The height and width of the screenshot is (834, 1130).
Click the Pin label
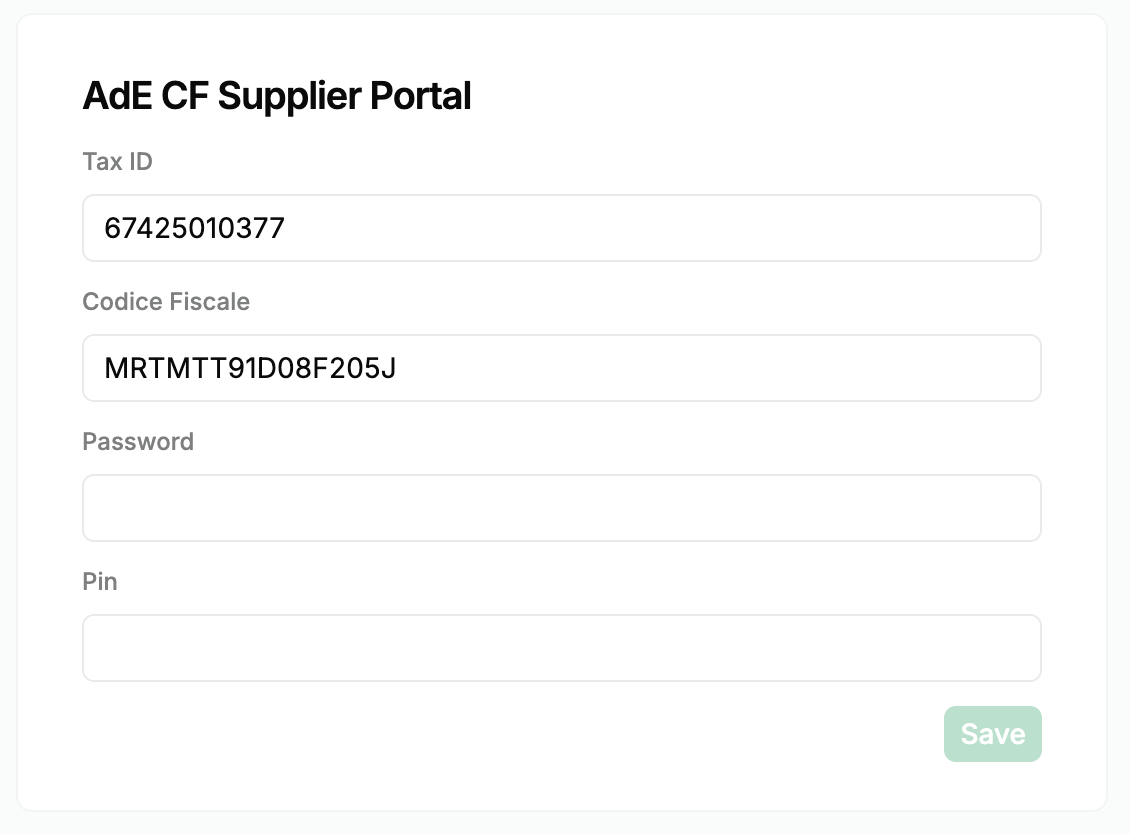pyautogui.click(x=99, y=581)
